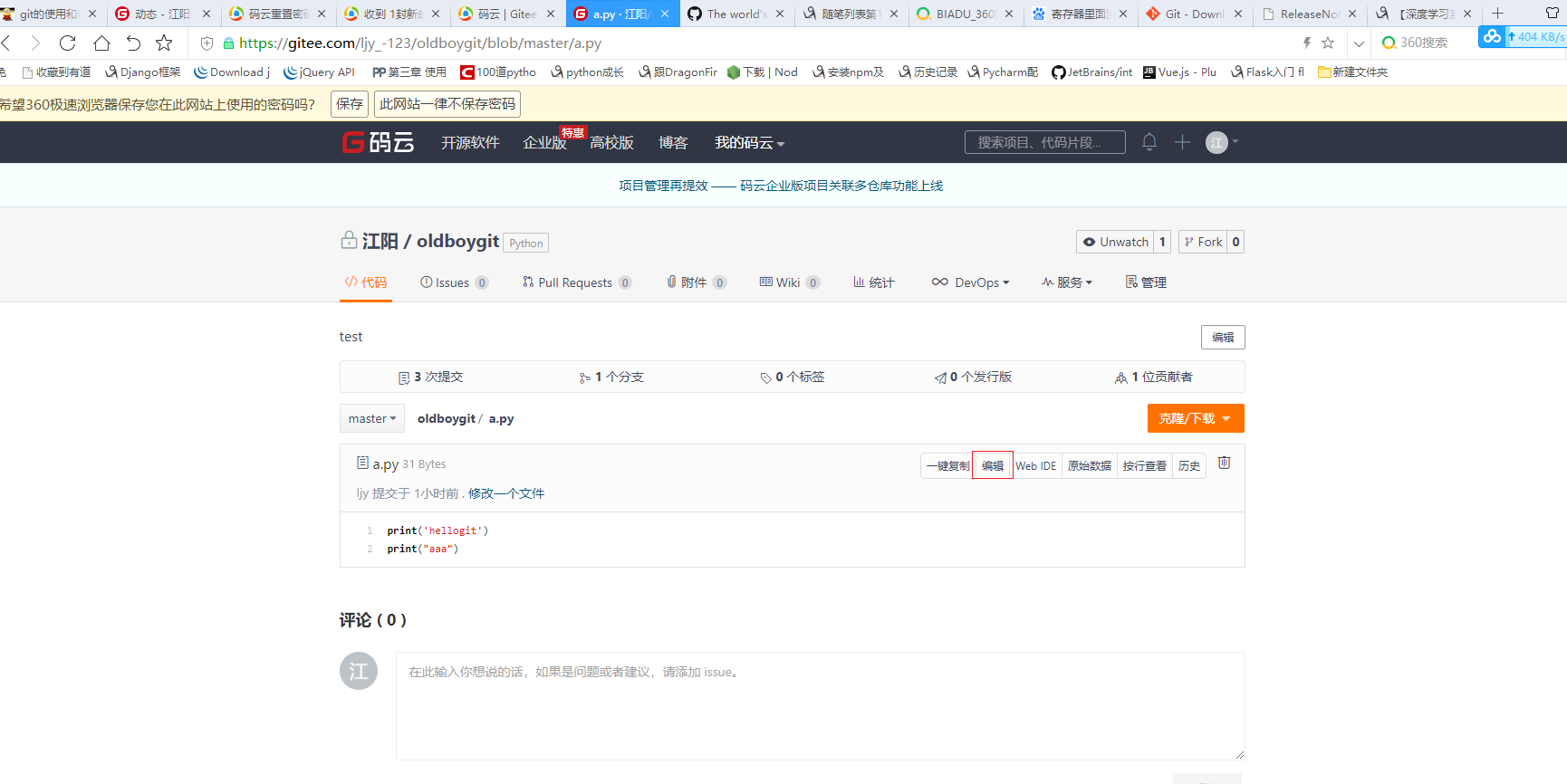Click the cloud upload speed icon

click(x=1491, y=36)
